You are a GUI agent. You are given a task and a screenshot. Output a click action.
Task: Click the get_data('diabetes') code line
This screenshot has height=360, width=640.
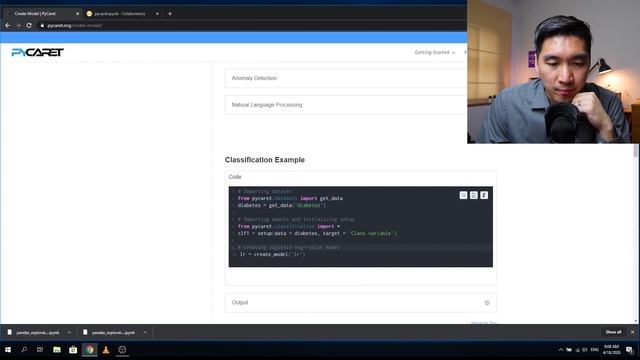tap(282, 205)
